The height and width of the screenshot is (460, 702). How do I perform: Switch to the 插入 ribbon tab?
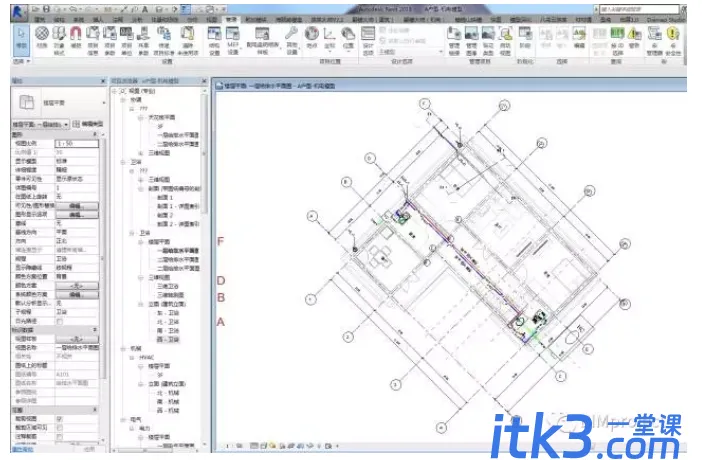(x=98, y=20)
